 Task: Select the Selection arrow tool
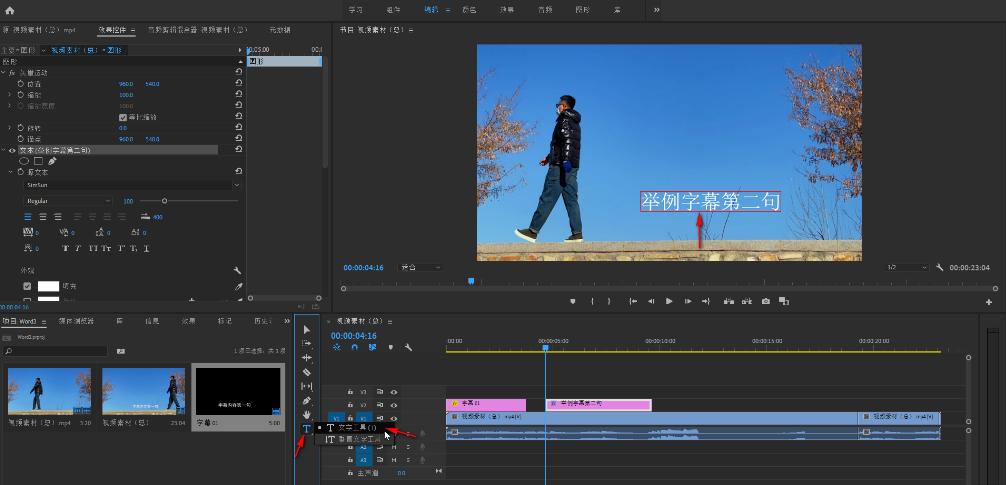click(307, 329)
